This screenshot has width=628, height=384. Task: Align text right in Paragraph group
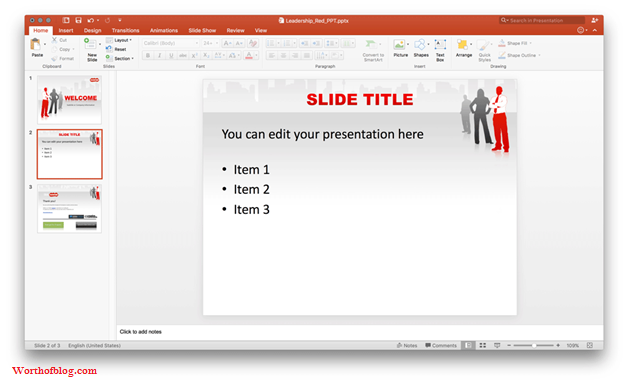tap(295, 55)
